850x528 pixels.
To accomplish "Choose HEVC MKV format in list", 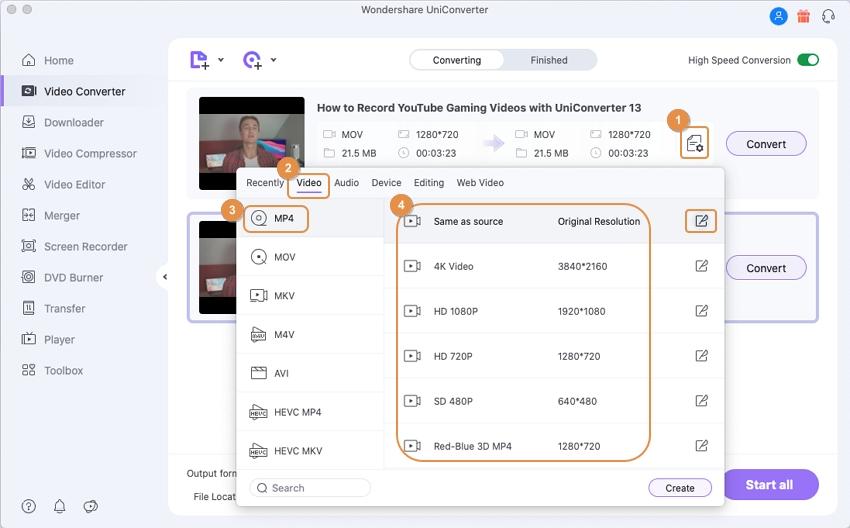I will 310,450.
